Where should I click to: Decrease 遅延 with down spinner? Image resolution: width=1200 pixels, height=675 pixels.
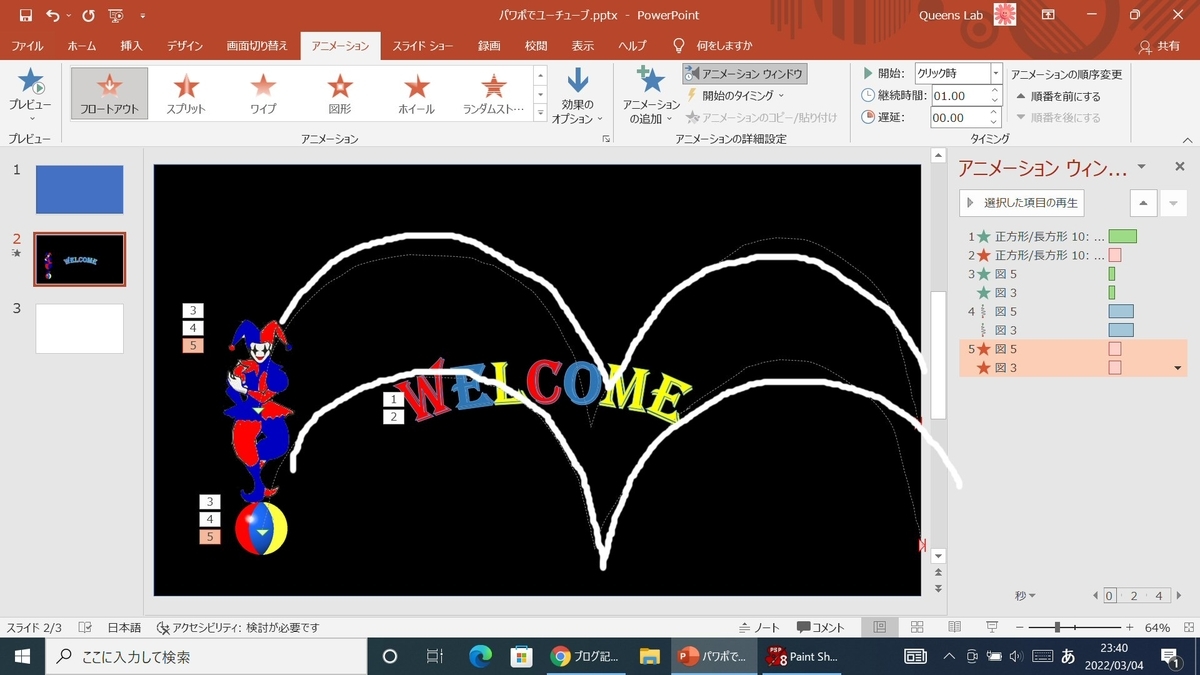(995, 123)
